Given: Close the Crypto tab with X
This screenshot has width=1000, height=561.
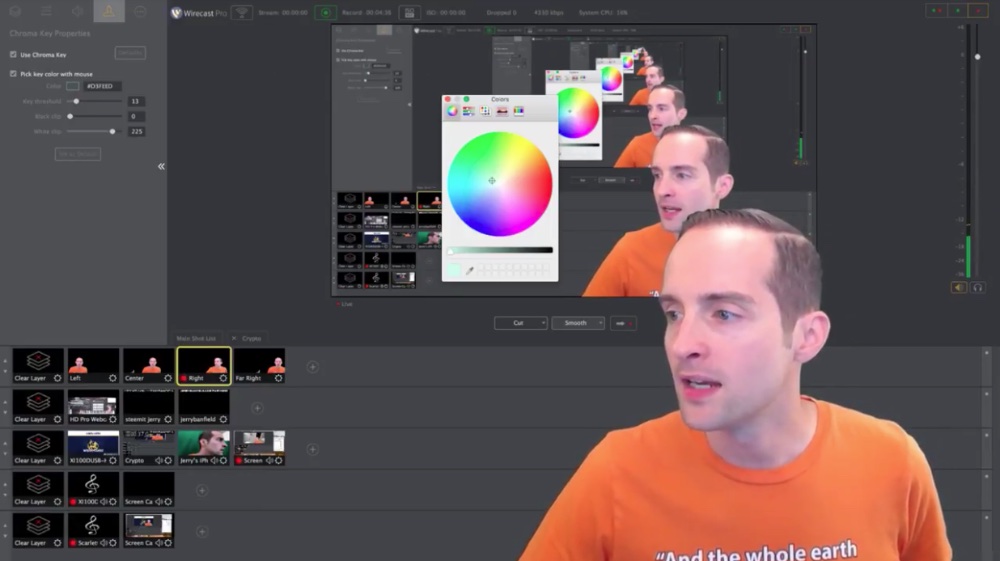Looking at the screenshot, I should 234,339.
